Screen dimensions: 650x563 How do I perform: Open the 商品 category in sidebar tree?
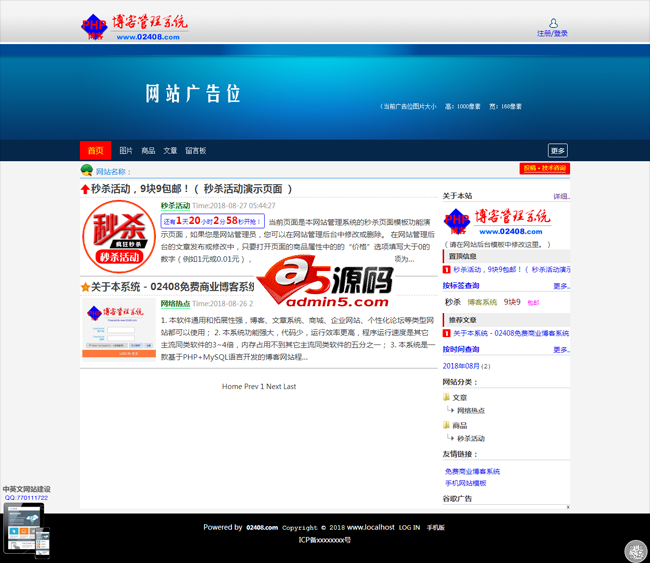coord(460,425)
